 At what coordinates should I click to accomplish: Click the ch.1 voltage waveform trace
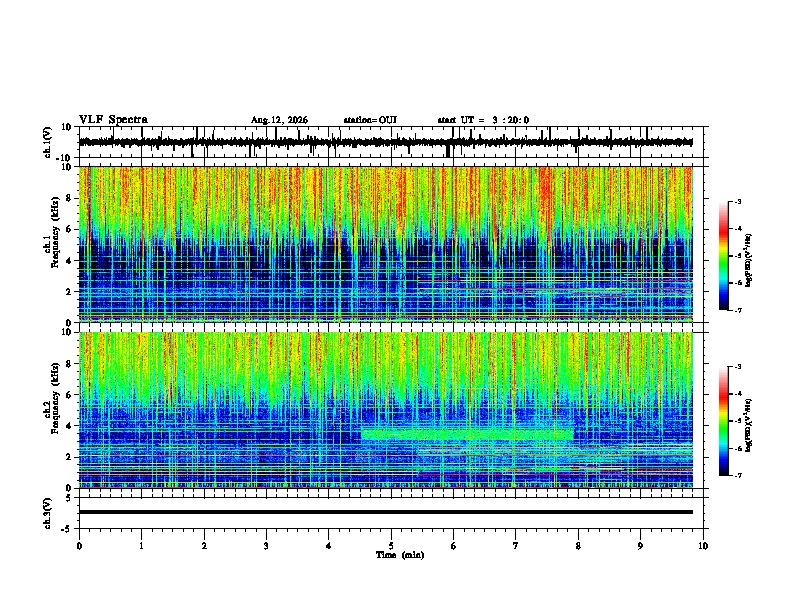[x=385, y=142]
